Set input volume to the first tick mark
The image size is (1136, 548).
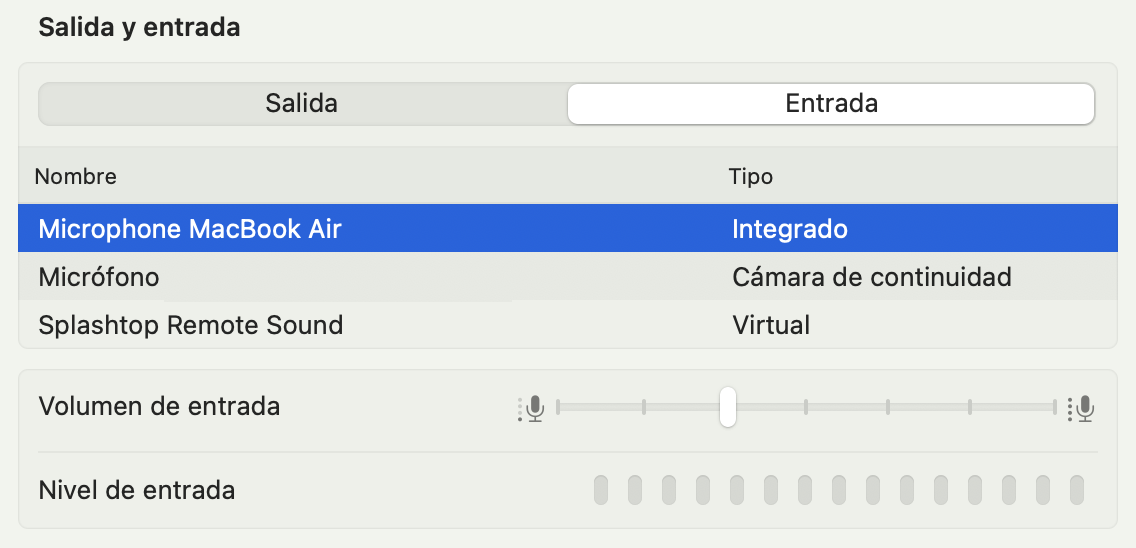pyautogui.click(x=643, y=407)
